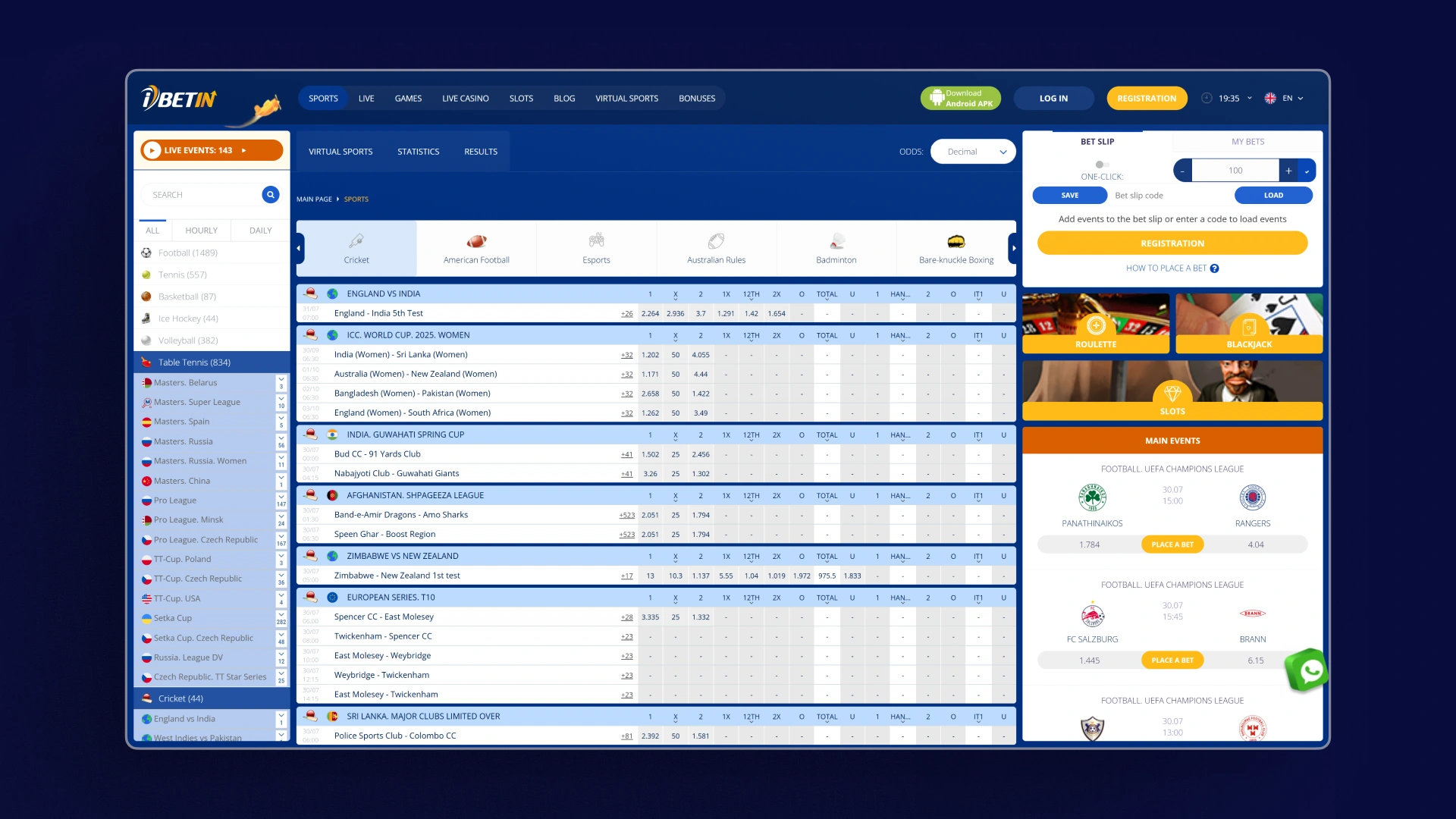Image resolution: width=1456 pixels, height=819 pixels.
Task: Select the Bare-knuckle Boxing icon
Action: coord(956,241)
